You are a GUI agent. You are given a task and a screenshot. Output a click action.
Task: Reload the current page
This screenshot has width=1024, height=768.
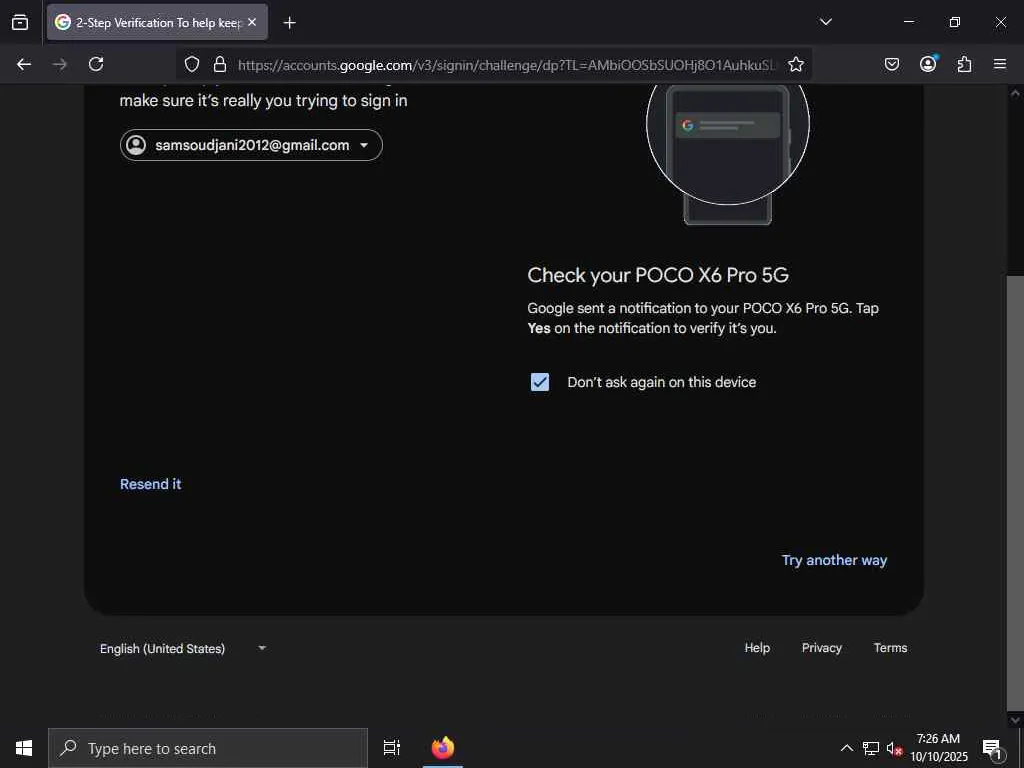(x=96, y=64)
